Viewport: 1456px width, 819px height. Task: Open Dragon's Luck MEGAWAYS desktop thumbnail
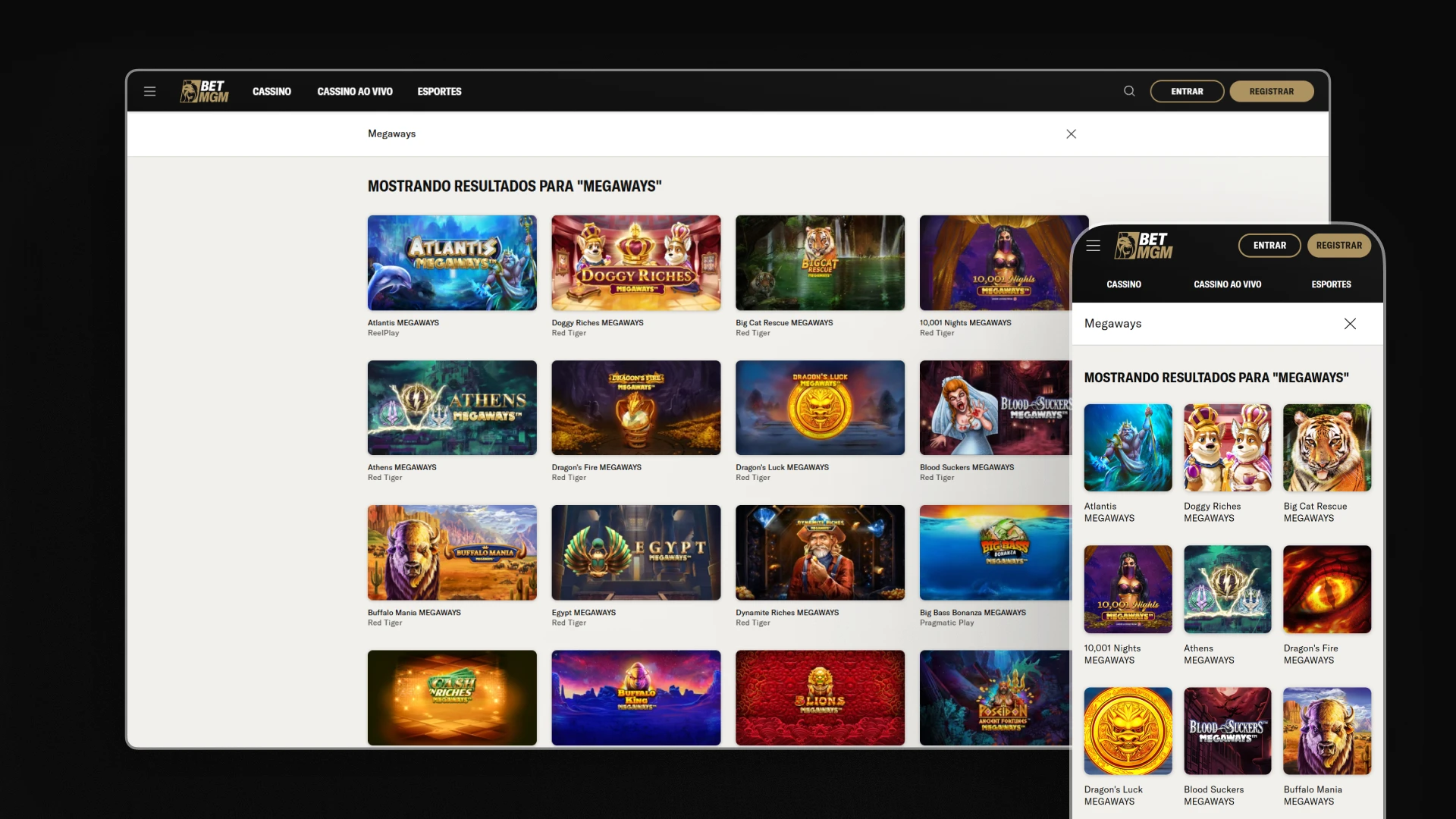tap(820, 407)
